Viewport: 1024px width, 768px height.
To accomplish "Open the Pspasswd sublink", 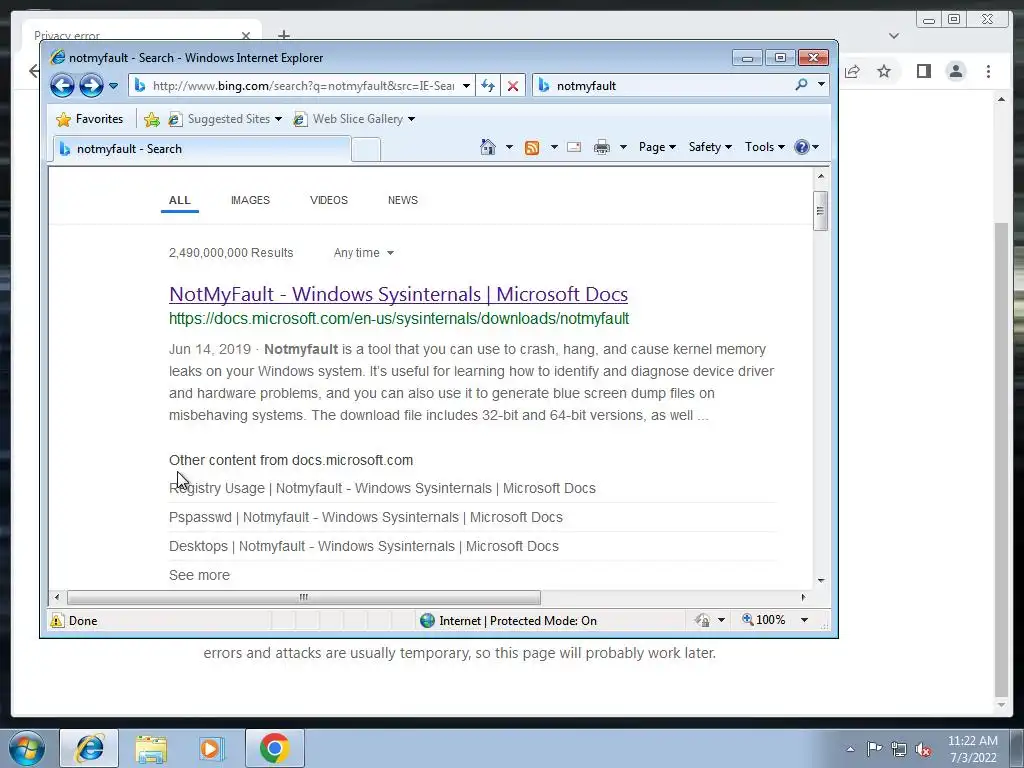I will pyautogui.click(x=366, y=517).
